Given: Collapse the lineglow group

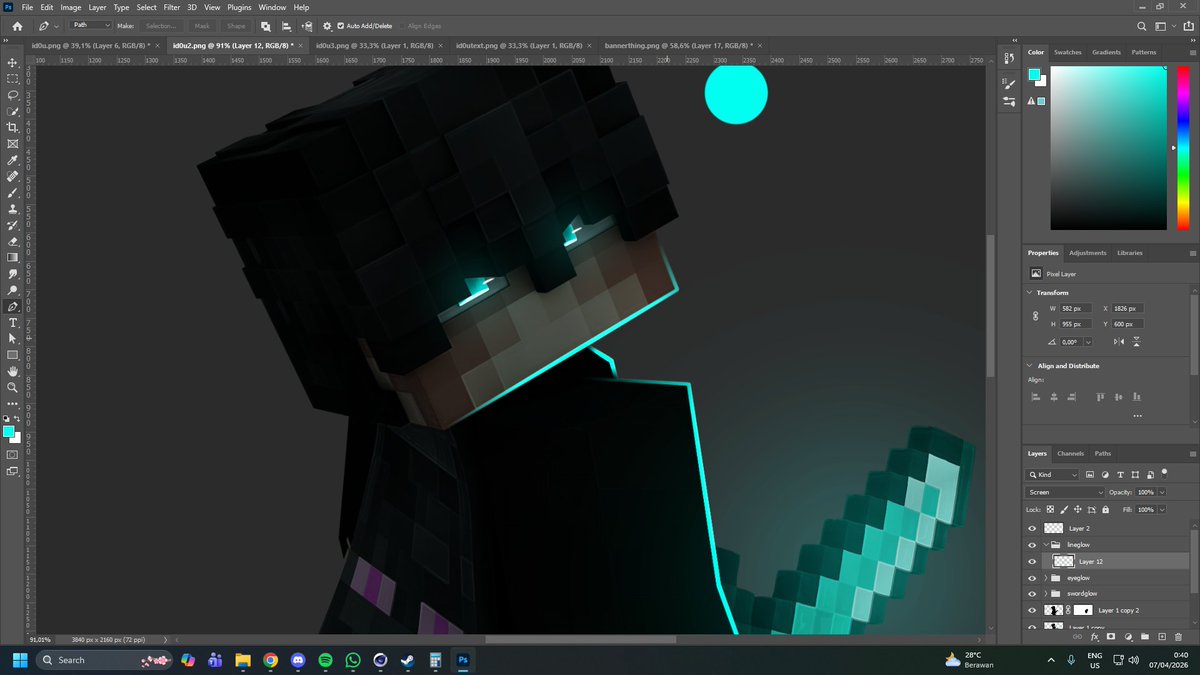Looking at the screenshot, I should click(x=1046, y=545).
